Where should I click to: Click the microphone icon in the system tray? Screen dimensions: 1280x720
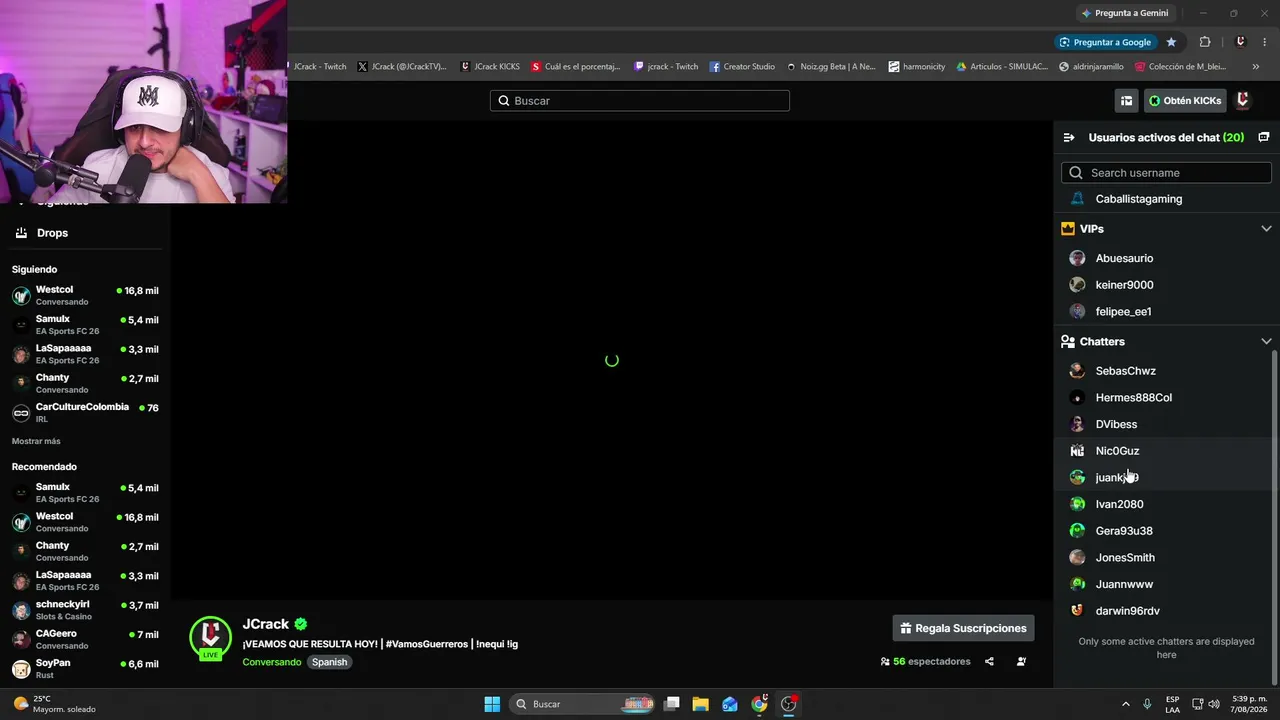coord(1147,704)
